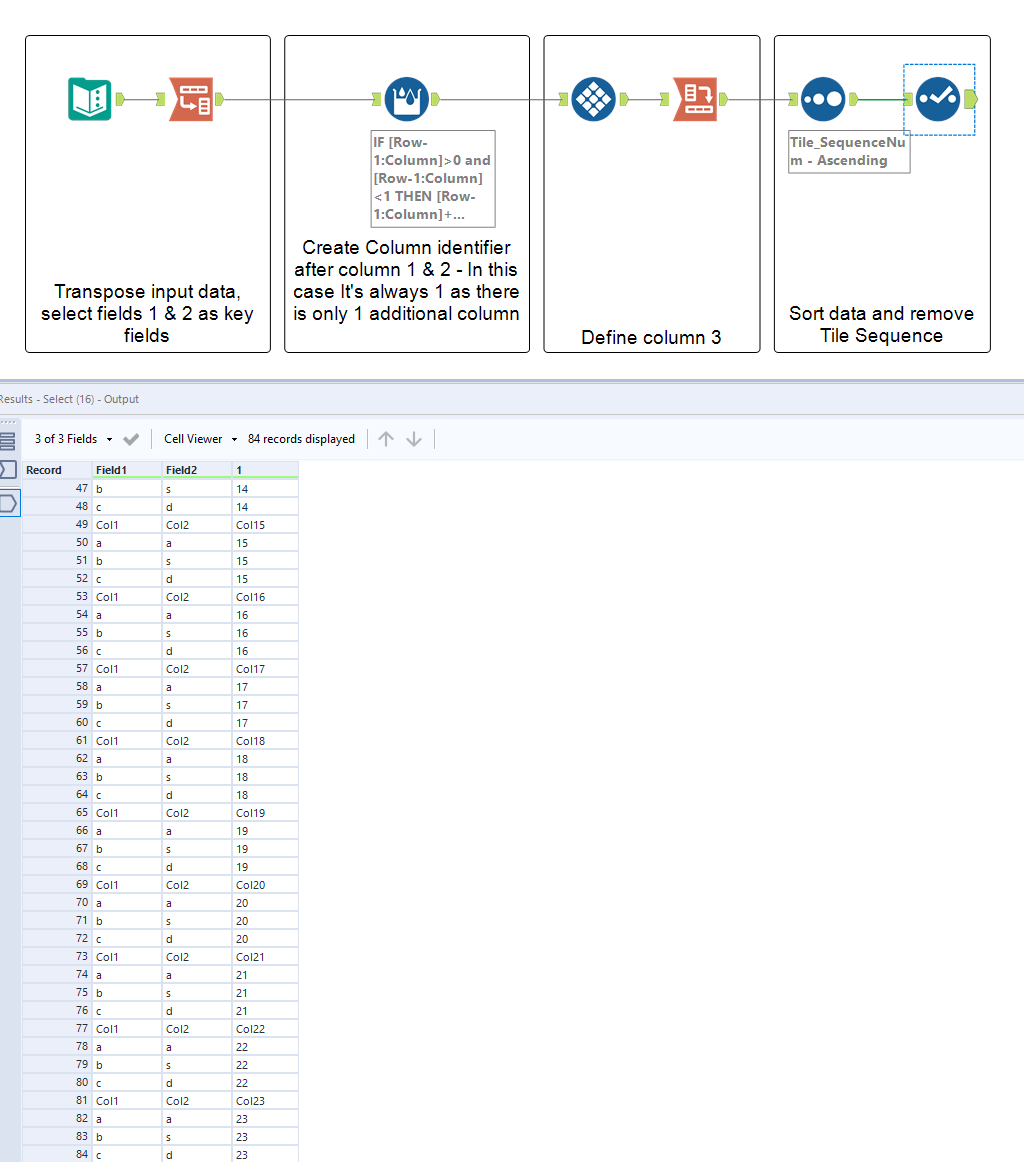Click the down navigation arrow
The height and width of the screenshot is (1162, 1024).
pos(414,438)
